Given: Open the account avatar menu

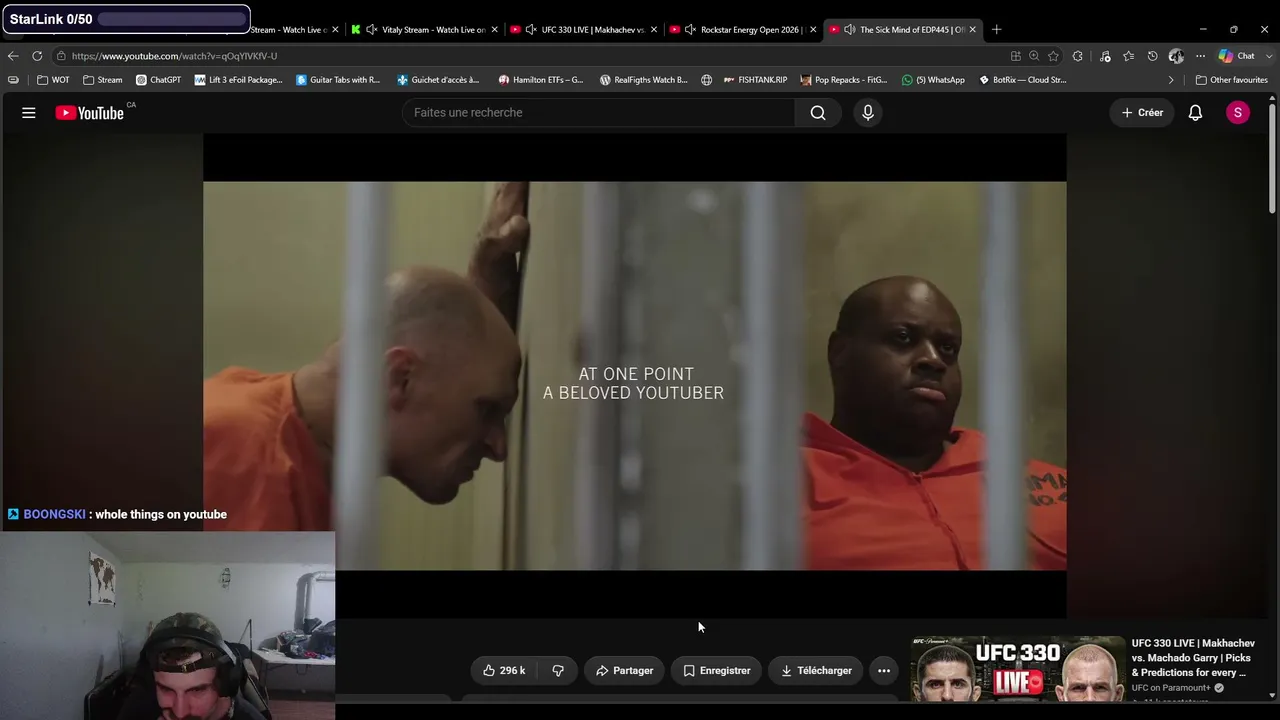Looking at the screenshot, I should (x=1238, y=113).
